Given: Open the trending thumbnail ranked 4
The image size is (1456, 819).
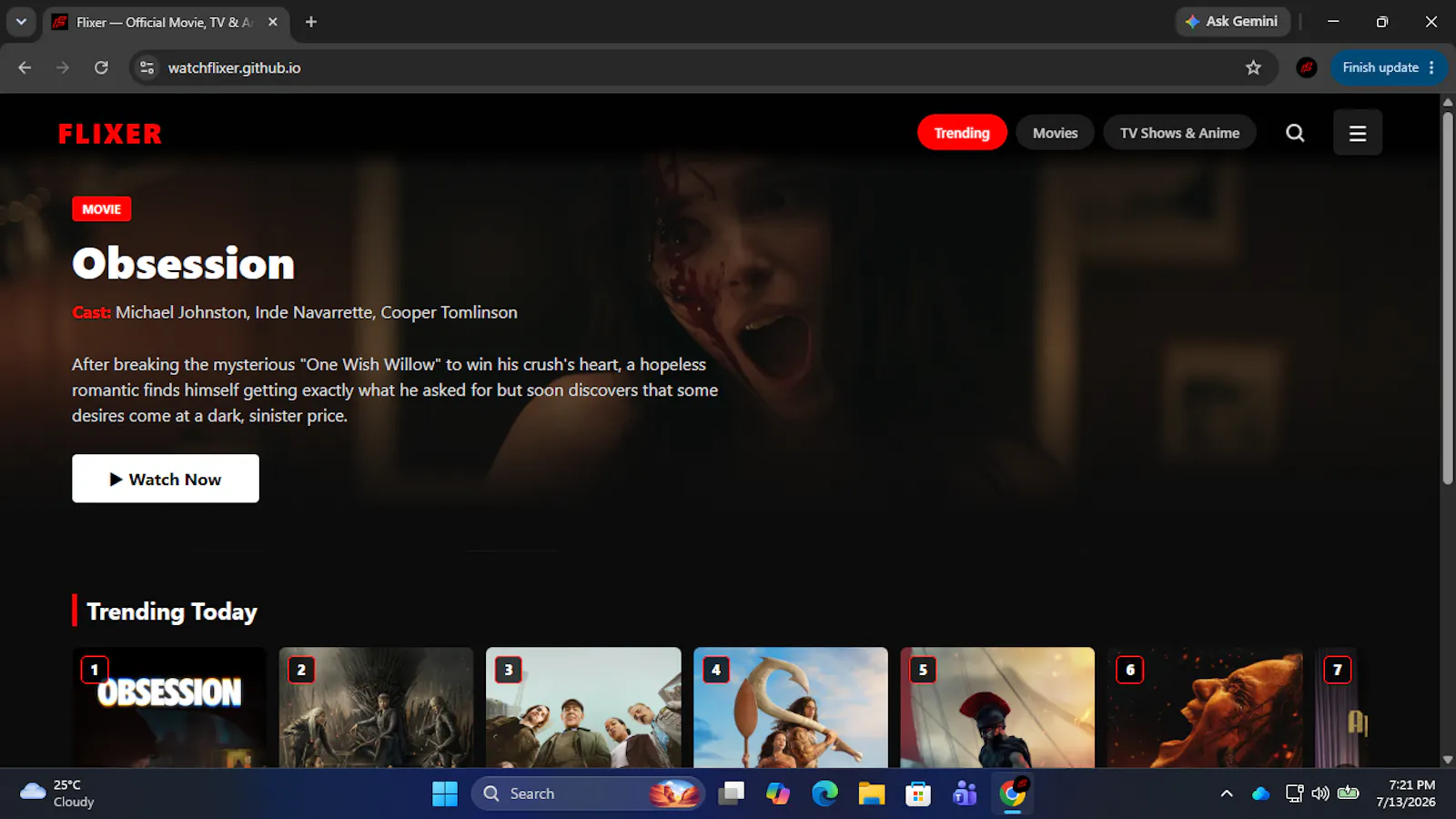Looking at the screenshot, I should (x=791, y=708).
